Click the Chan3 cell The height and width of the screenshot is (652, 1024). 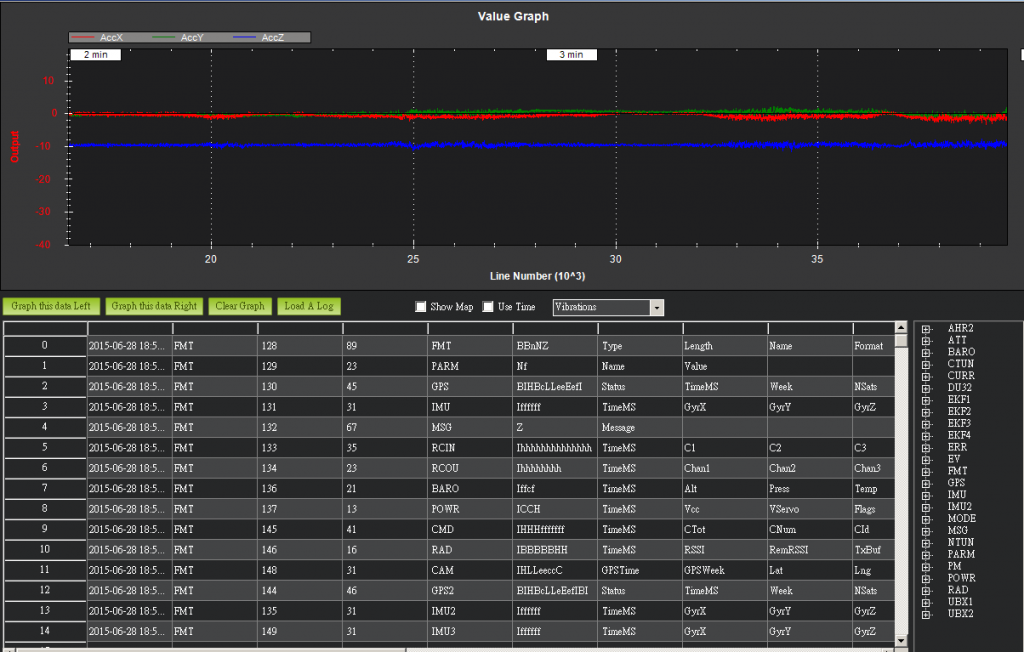[x=872, y=468]
